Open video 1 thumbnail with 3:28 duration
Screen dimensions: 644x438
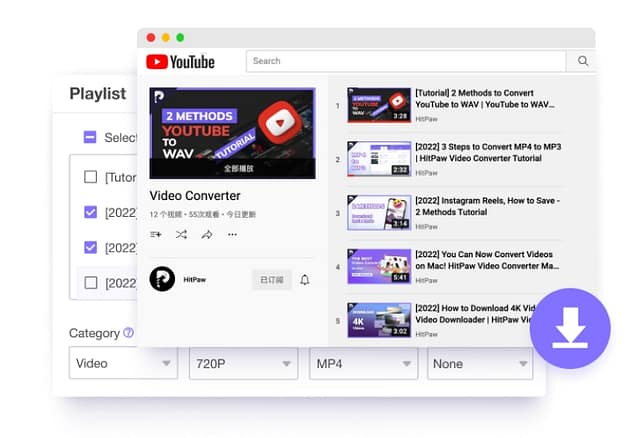click(379, 105)
